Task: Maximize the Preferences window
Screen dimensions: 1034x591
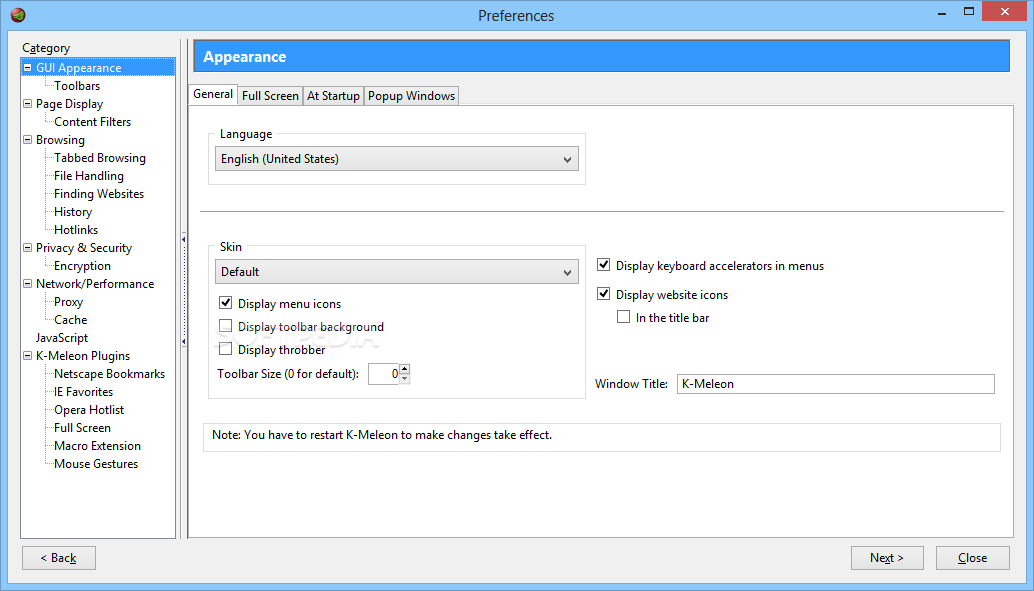Action: pyautogui.click(x=969, y=11)
